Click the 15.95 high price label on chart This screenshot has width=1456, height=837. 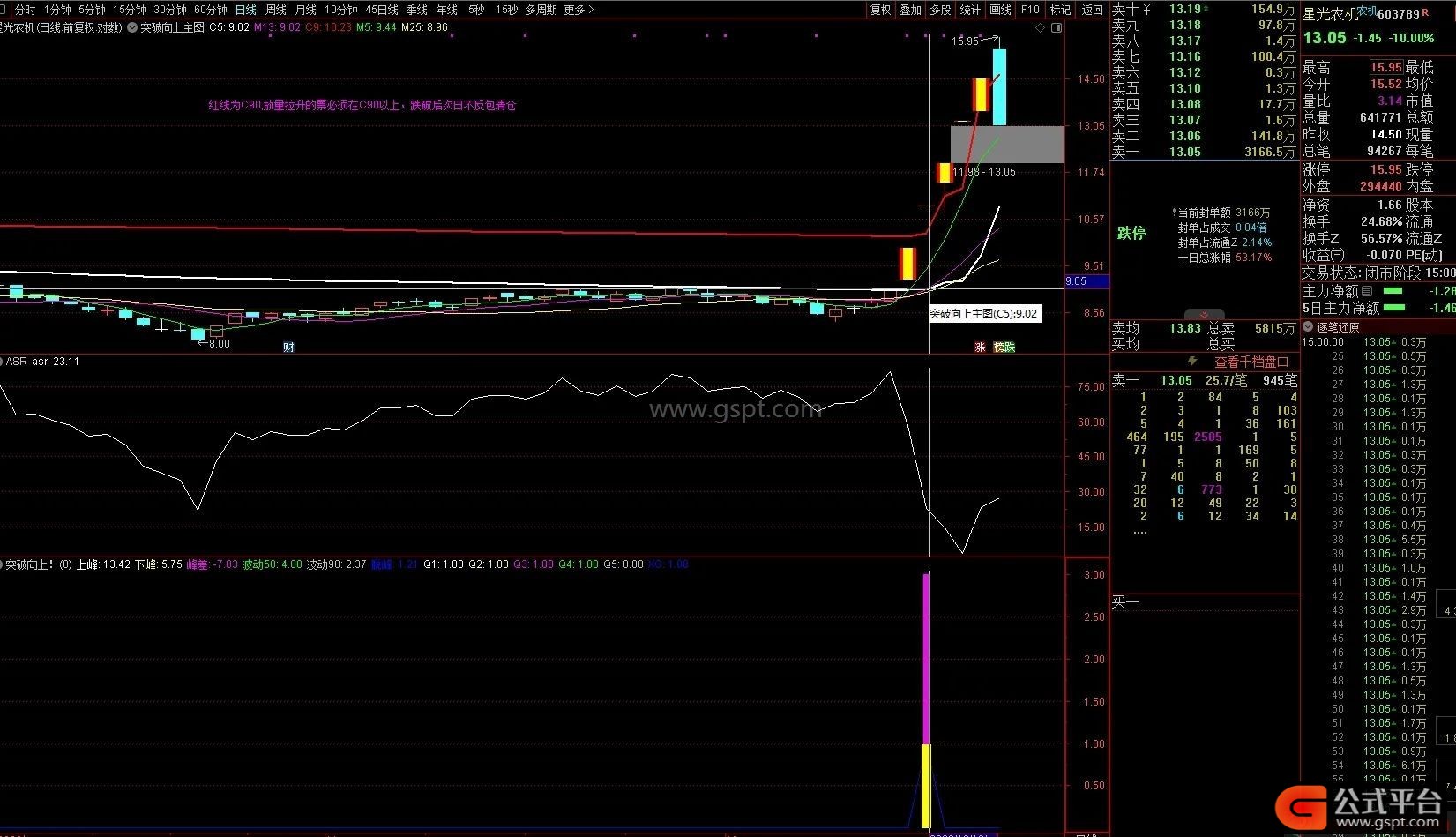[x=965, y=41]
